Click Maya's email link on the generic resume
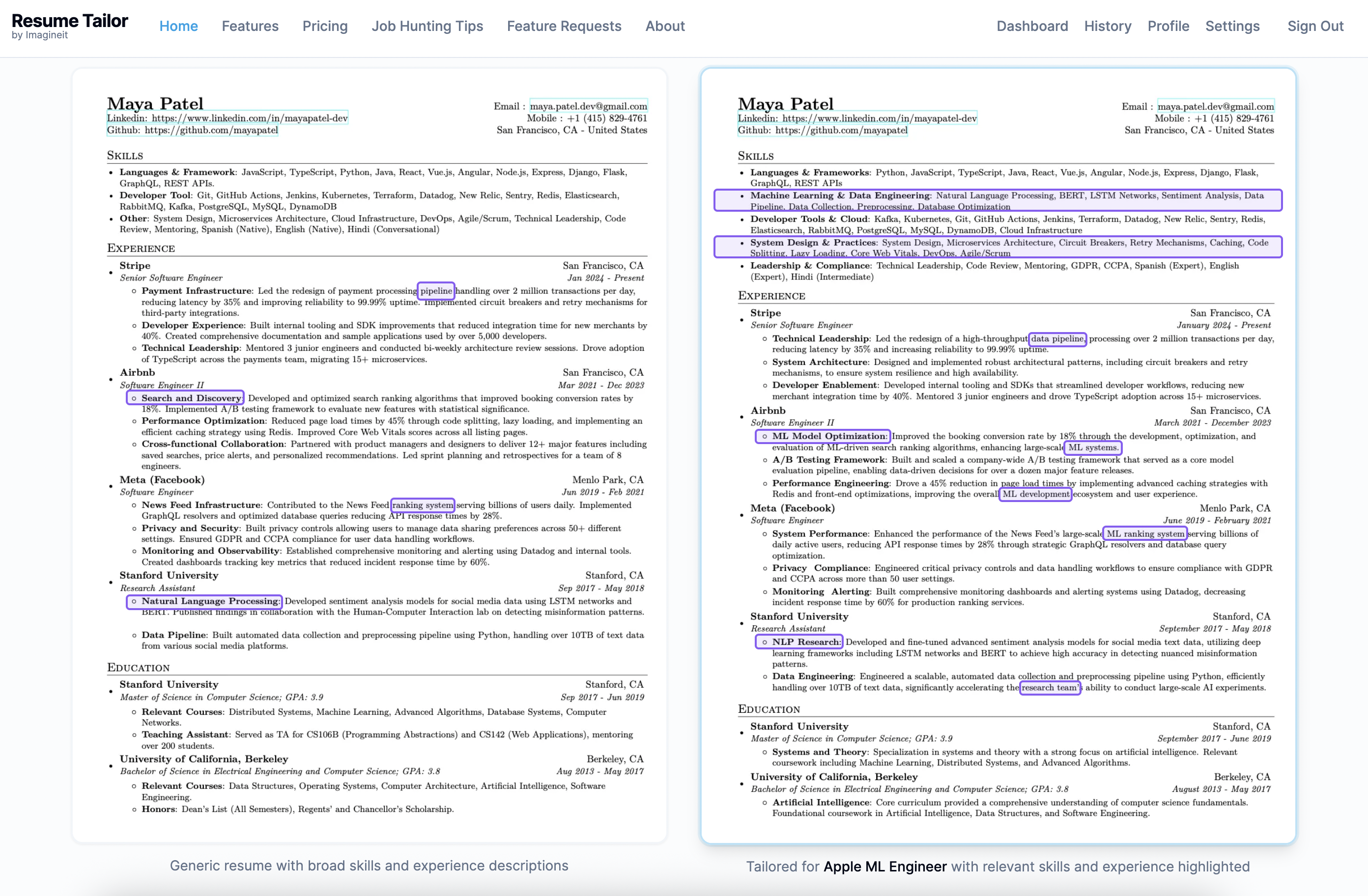 coord(589,105)
